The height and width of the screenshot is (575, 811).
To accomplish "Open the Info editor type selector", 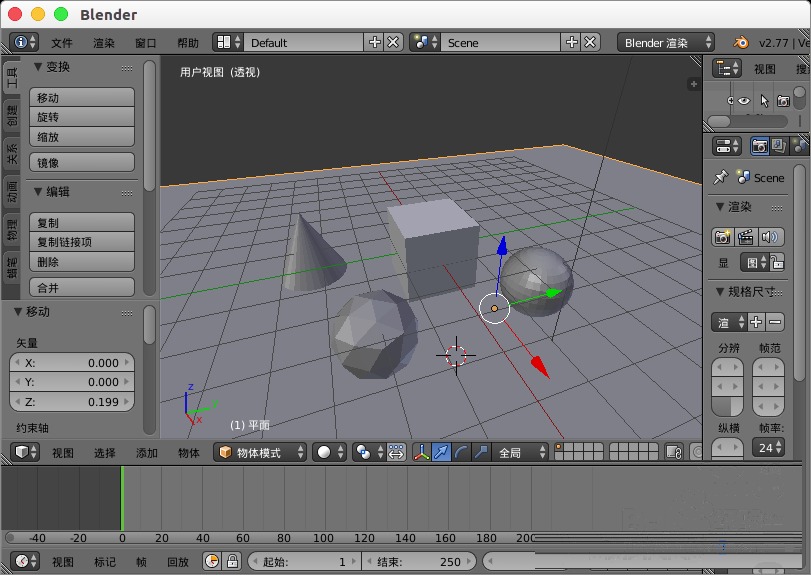I will [25, 42].
